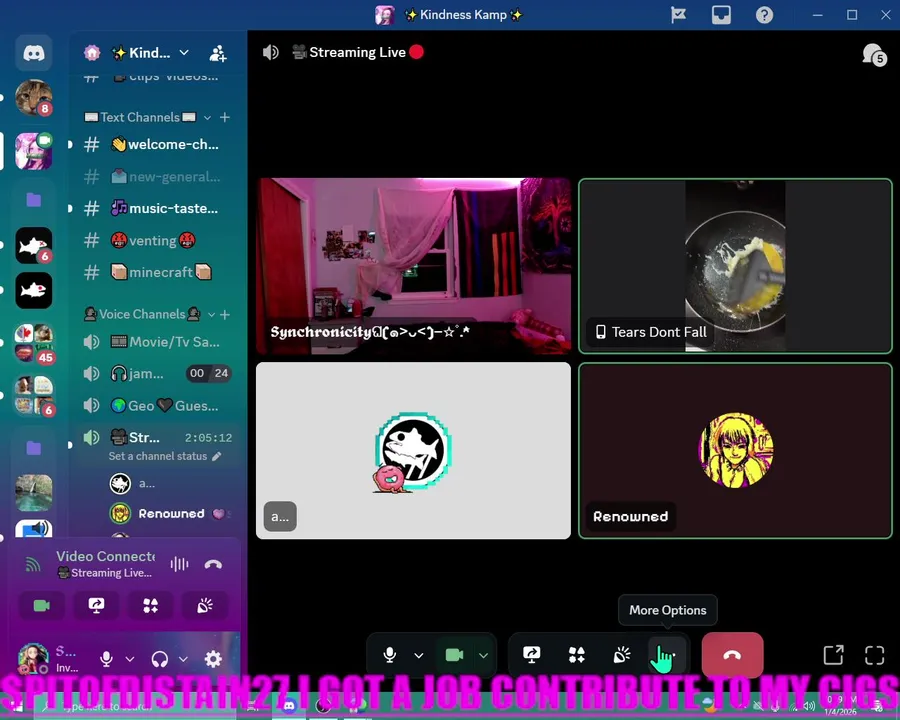Open the cat avatar server with 8 notifications
Screen dimensions: 900x720
pos(33,98)
